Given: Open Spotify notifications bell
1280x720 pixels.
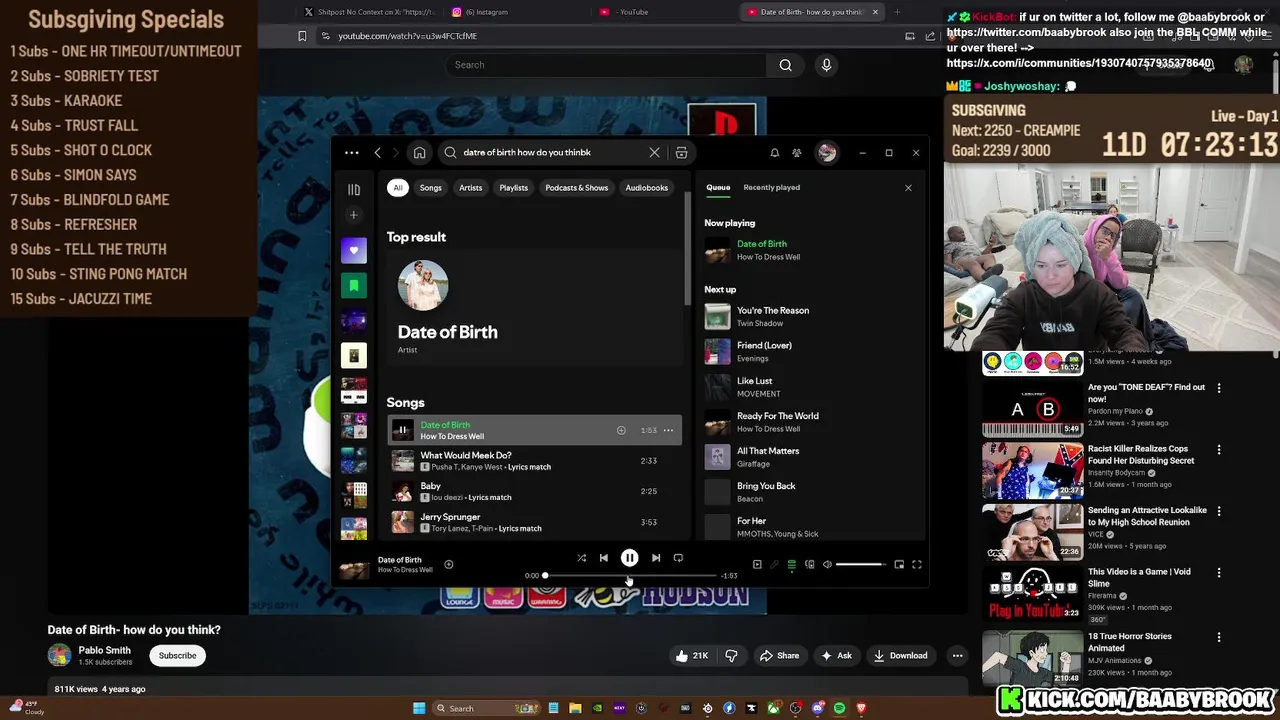Looking at the screenshot, I should tap(774, 153).
